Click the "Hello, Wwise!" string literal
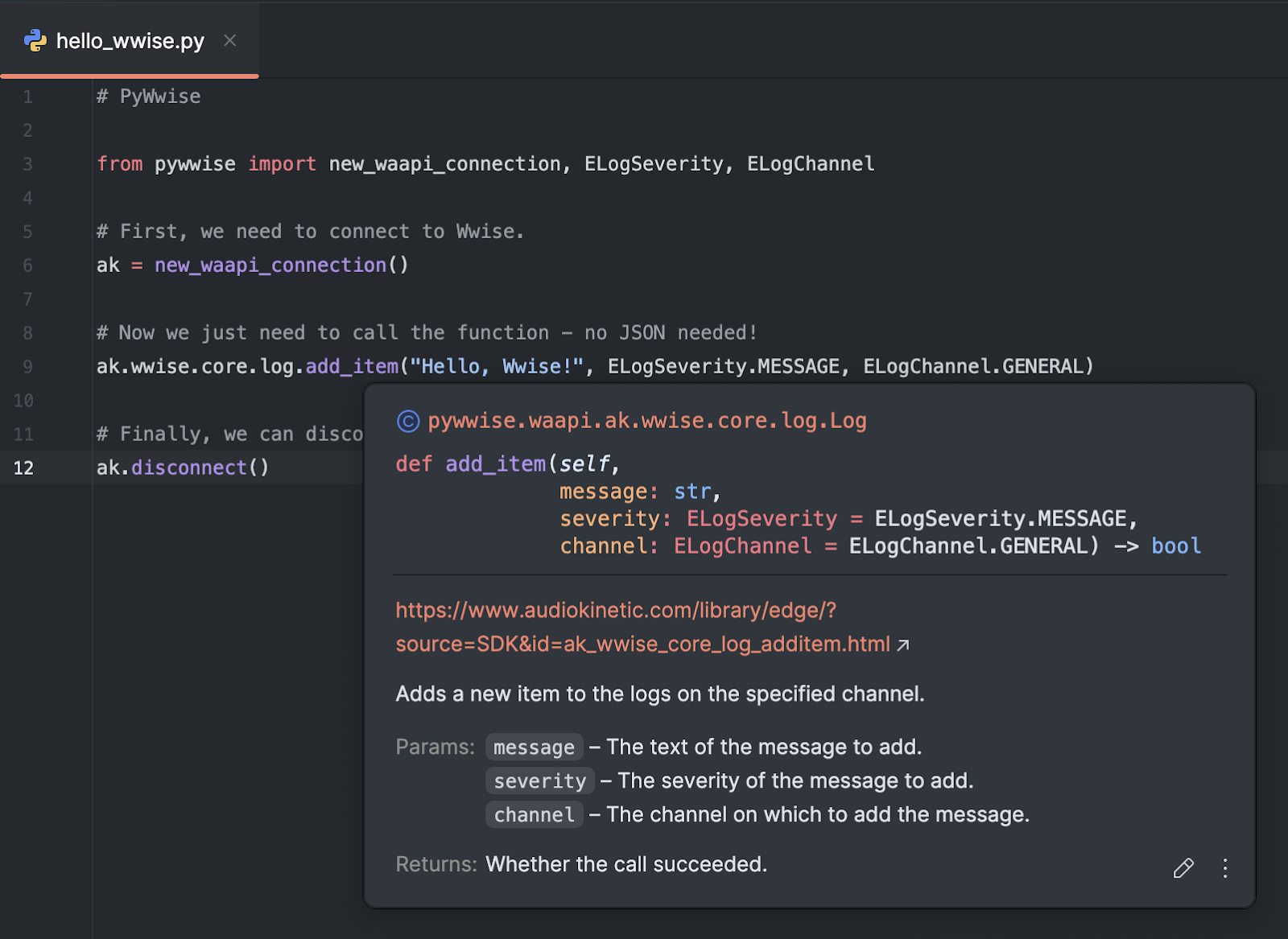 497,367
